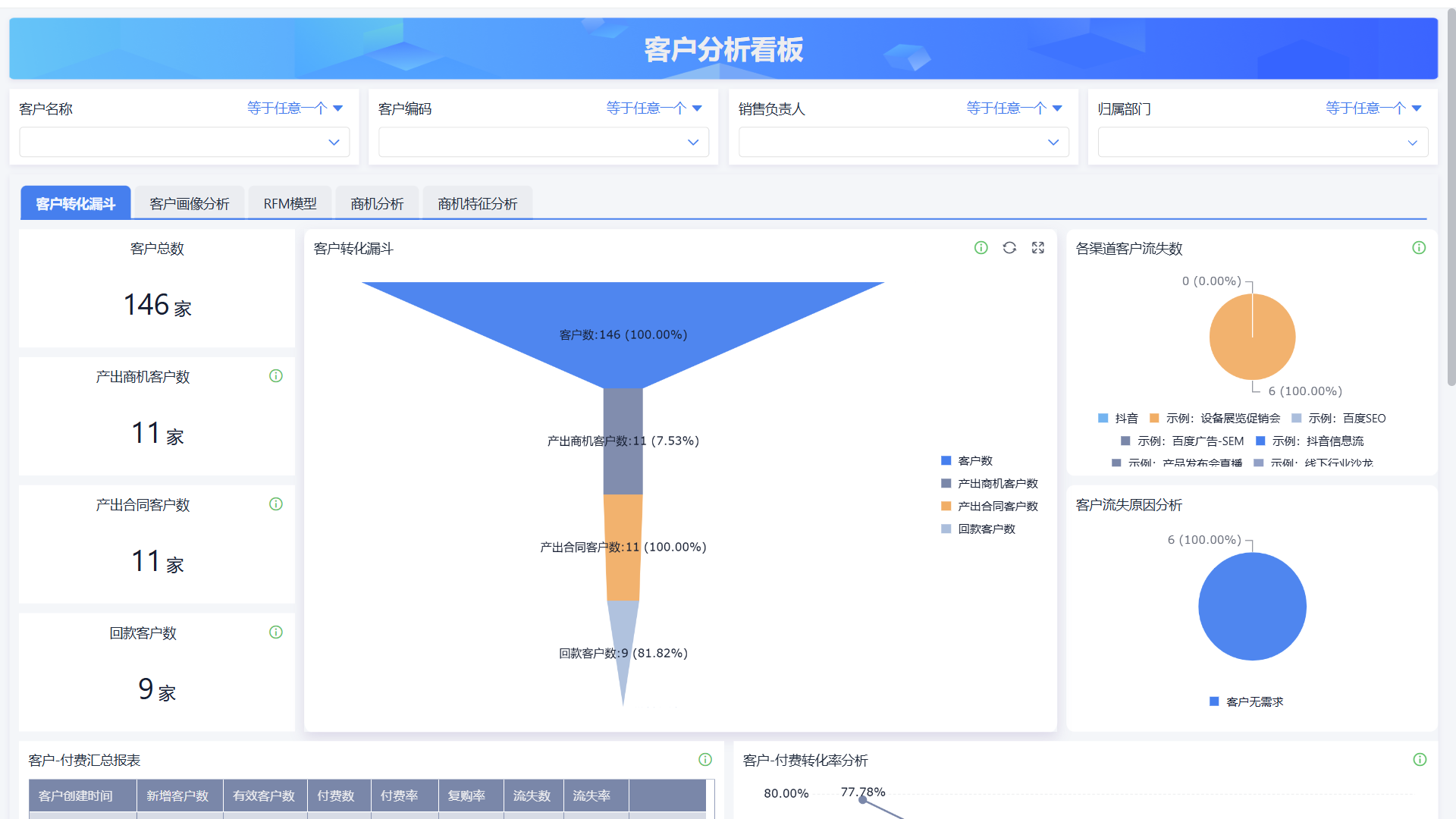Click 付费率 column header in table
1456x819 pixels.
400,795
